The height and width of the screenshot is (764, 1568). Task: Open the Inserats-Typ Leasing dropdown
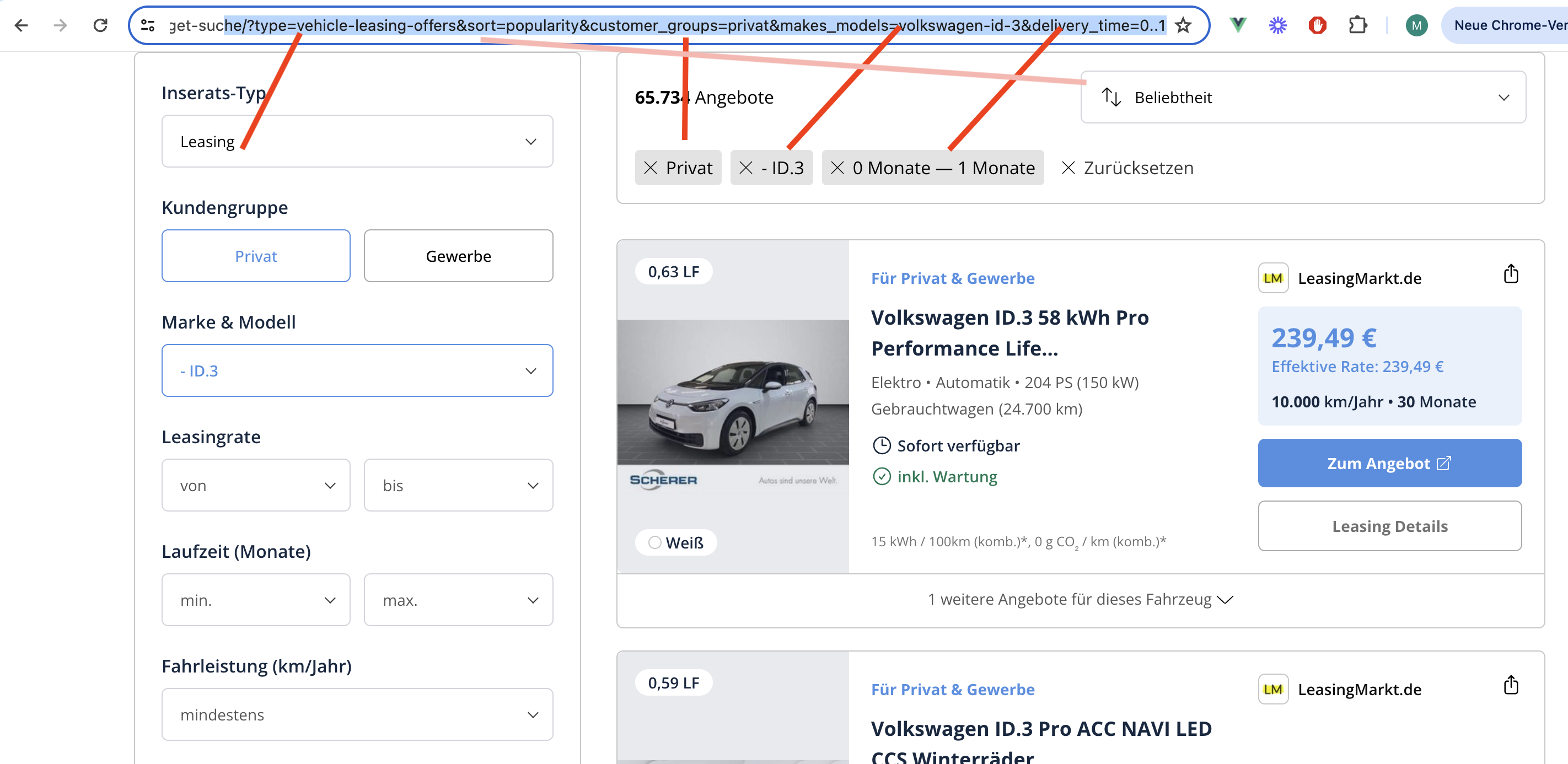[357, 142]
